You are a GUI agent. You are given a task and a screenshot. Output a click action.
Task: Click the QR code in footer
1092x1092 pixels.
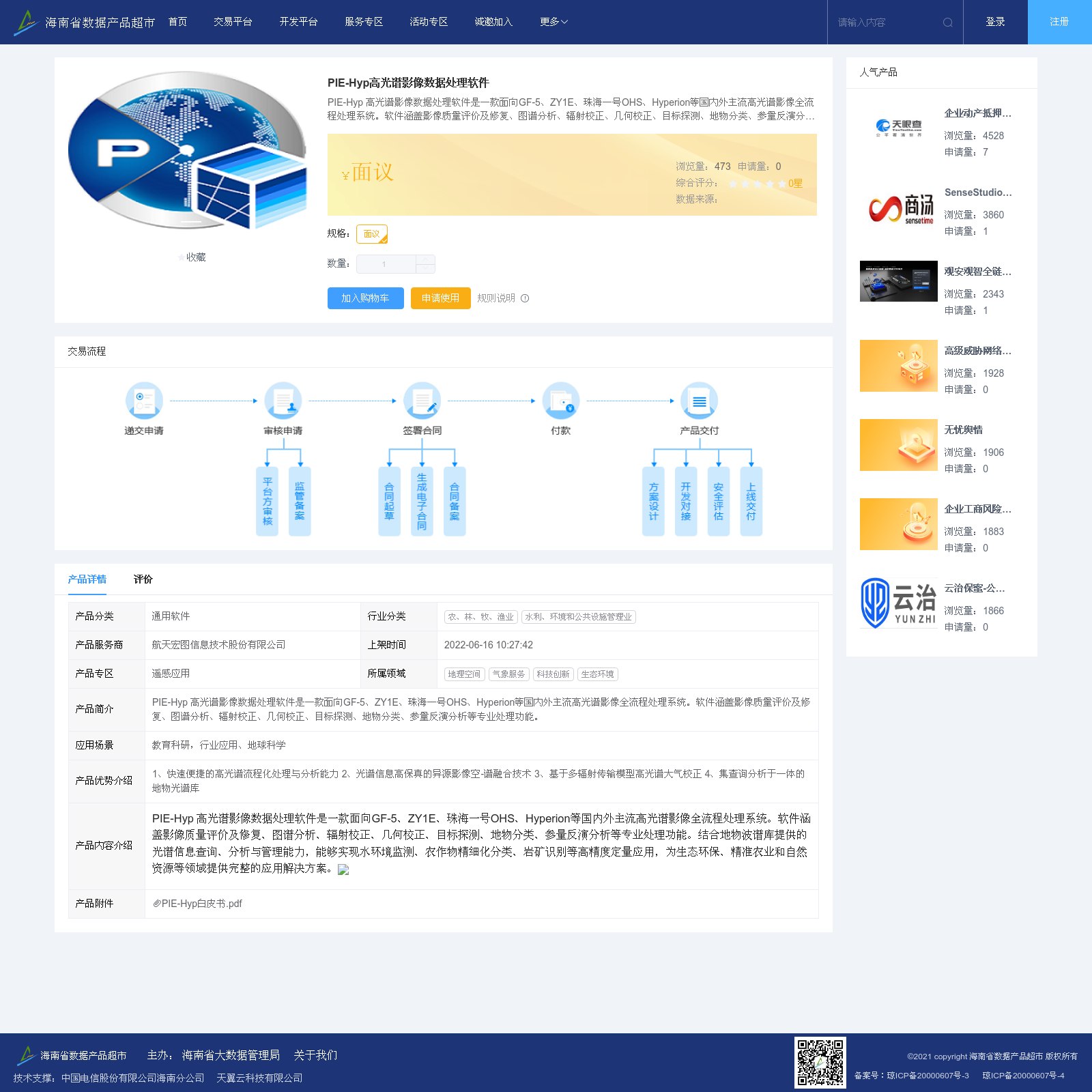(x=820, y=1062)
